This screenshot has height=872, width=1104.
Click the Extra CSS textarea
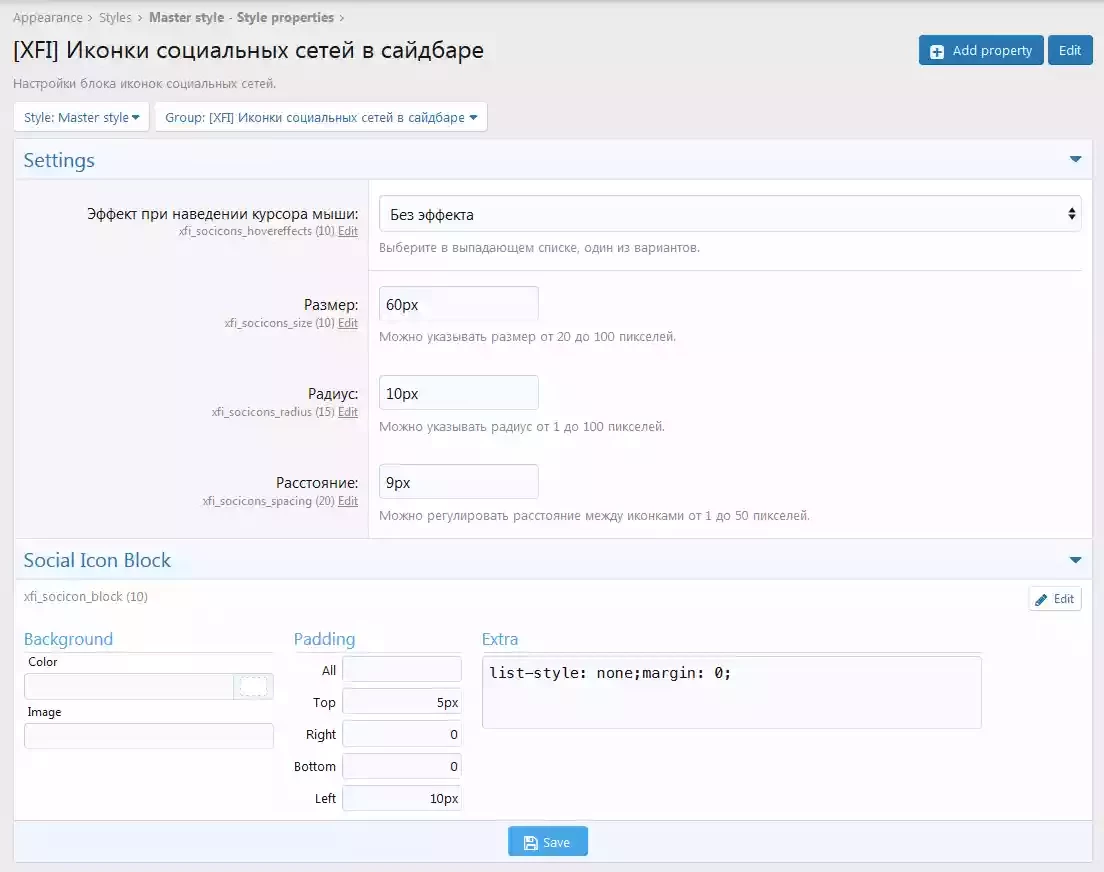pos(732,692)
